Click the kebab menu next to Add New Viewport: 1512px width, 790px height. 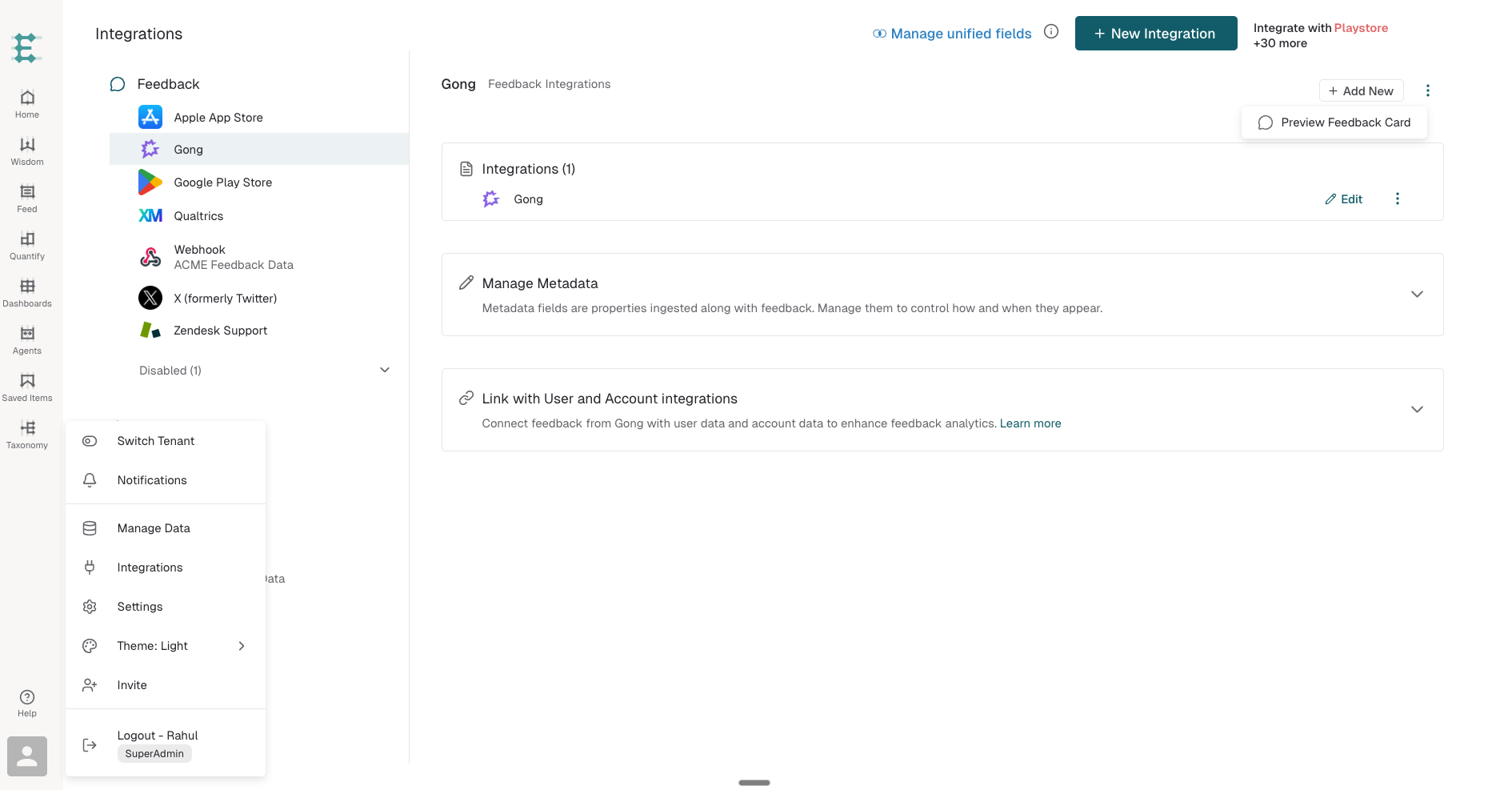pos(1428,90)
